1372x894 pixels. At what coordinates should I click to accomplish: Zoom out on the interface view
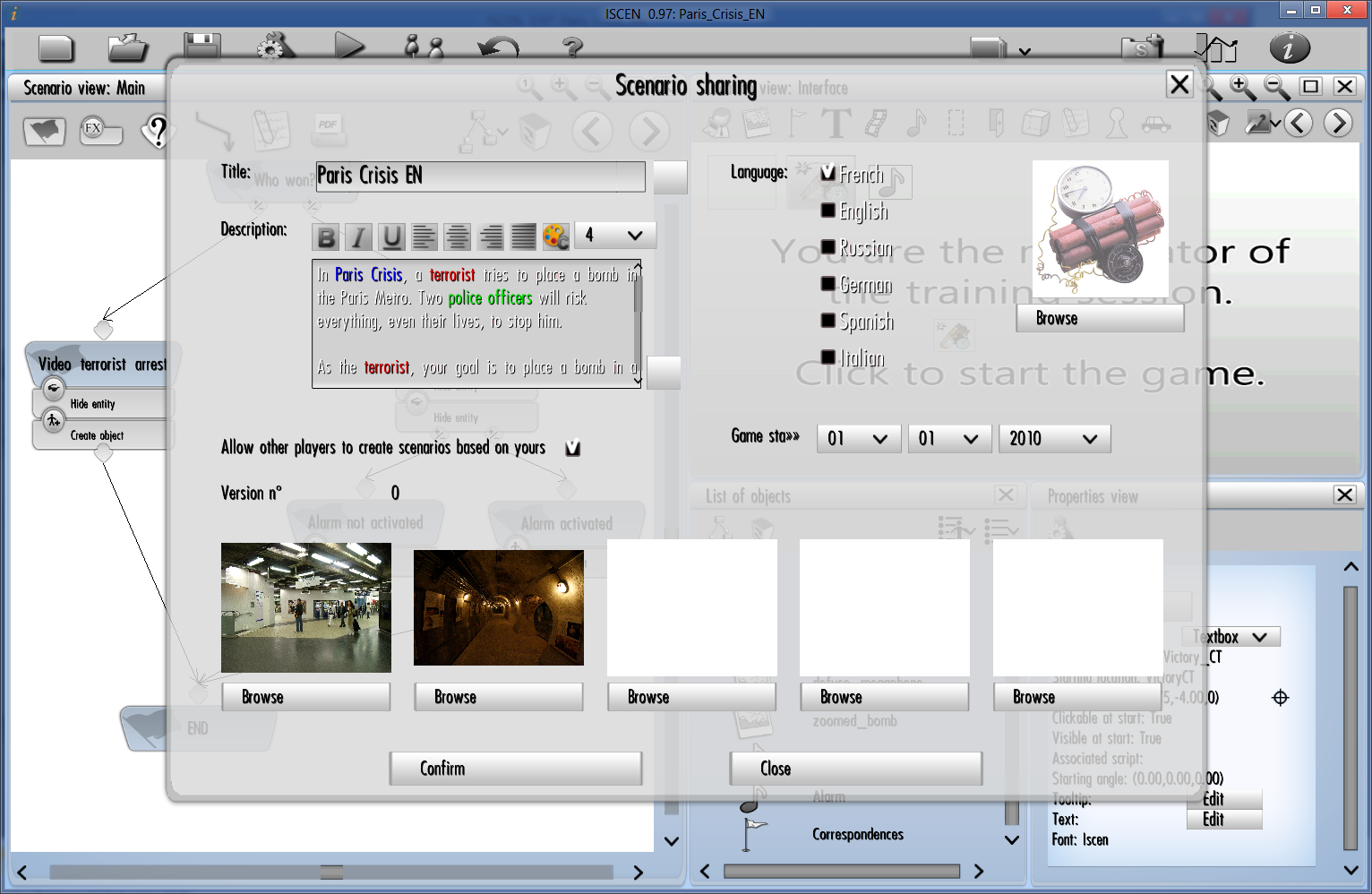point(1276,87)
